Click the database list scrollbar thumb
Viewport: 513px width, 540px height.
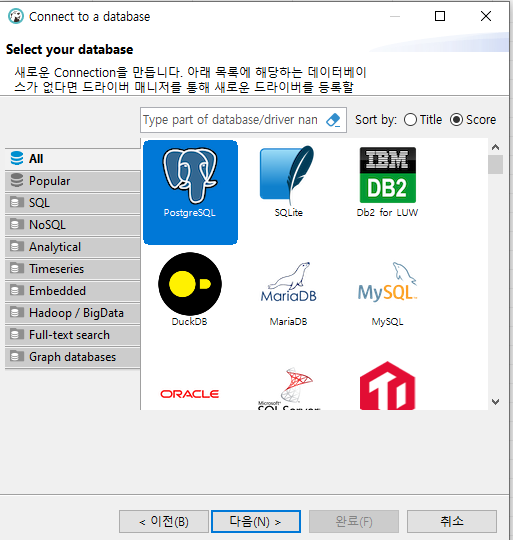pyautogui.click(x=495, y=165)
